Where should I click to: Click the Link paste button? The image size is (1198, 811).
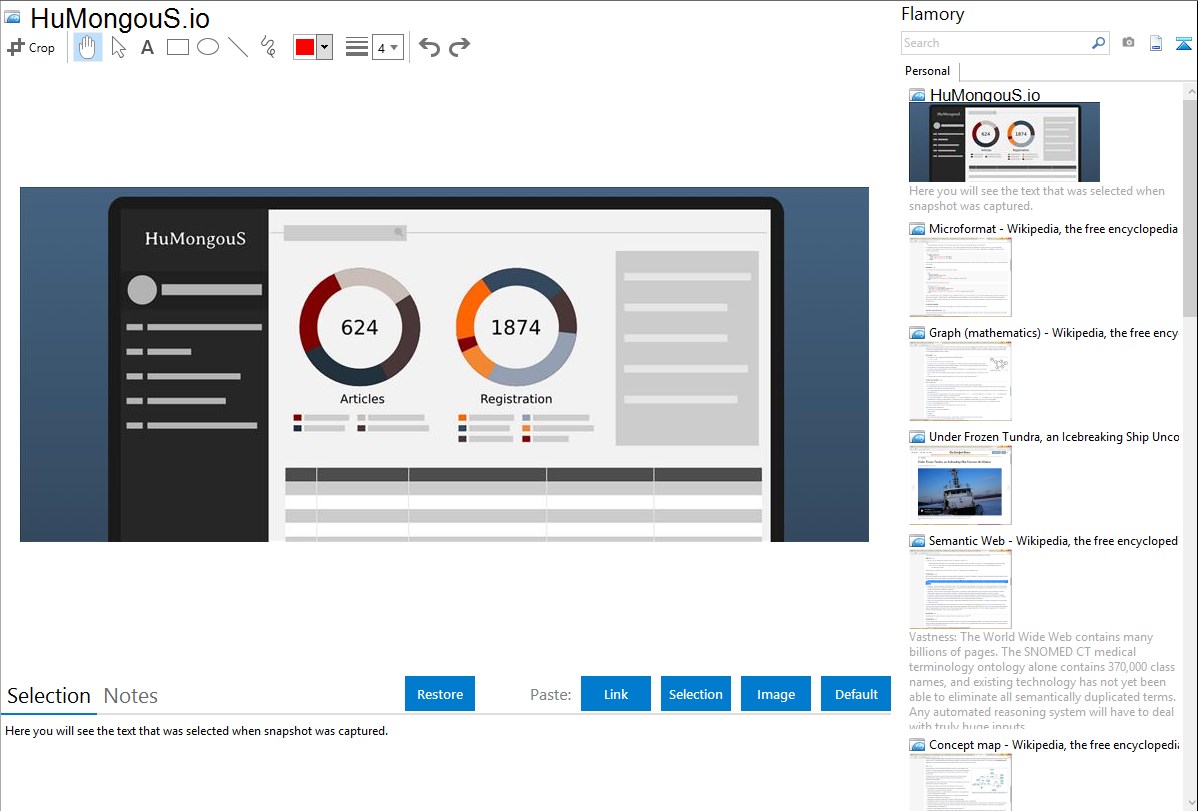pos(616,694)
